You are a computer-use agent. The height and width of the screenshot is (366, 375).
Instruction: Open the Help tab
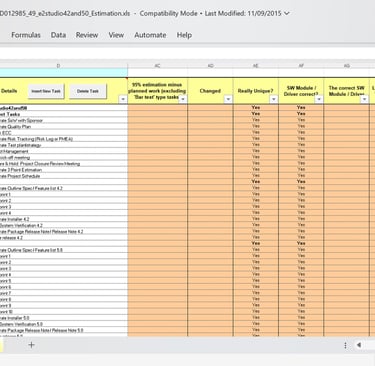click(x=184, y=35)
